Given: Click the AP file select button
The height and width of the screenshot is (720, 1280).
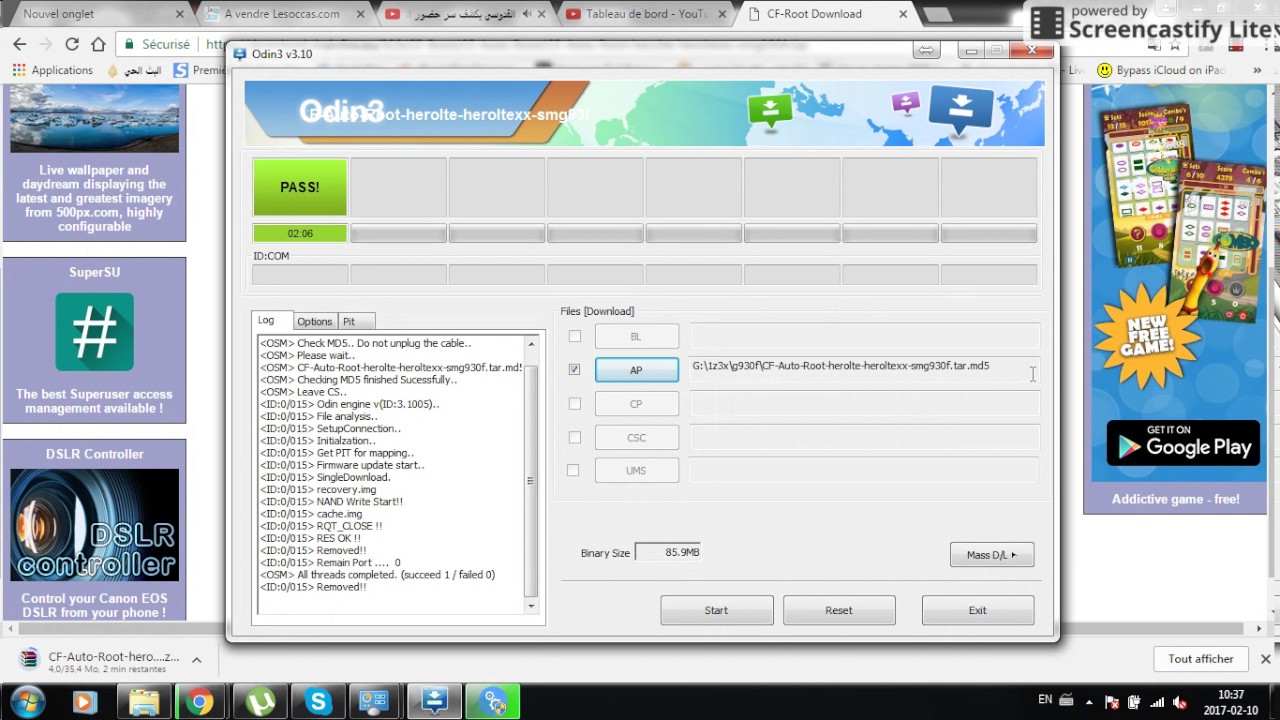Looking at the screenshot, I should [637, 370].
